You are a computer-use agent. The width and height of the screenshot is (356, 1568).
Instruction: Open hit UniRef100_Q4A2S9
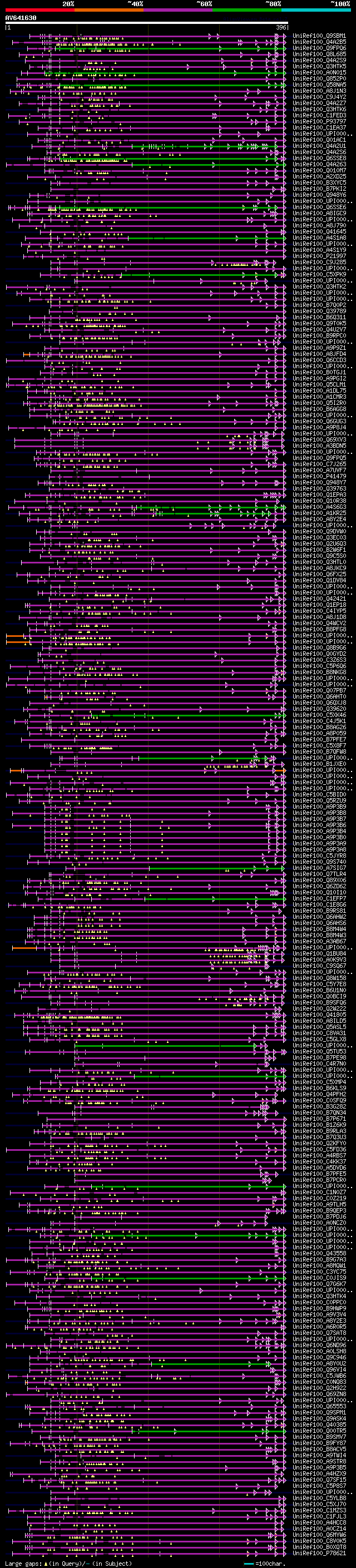(319, 60)
